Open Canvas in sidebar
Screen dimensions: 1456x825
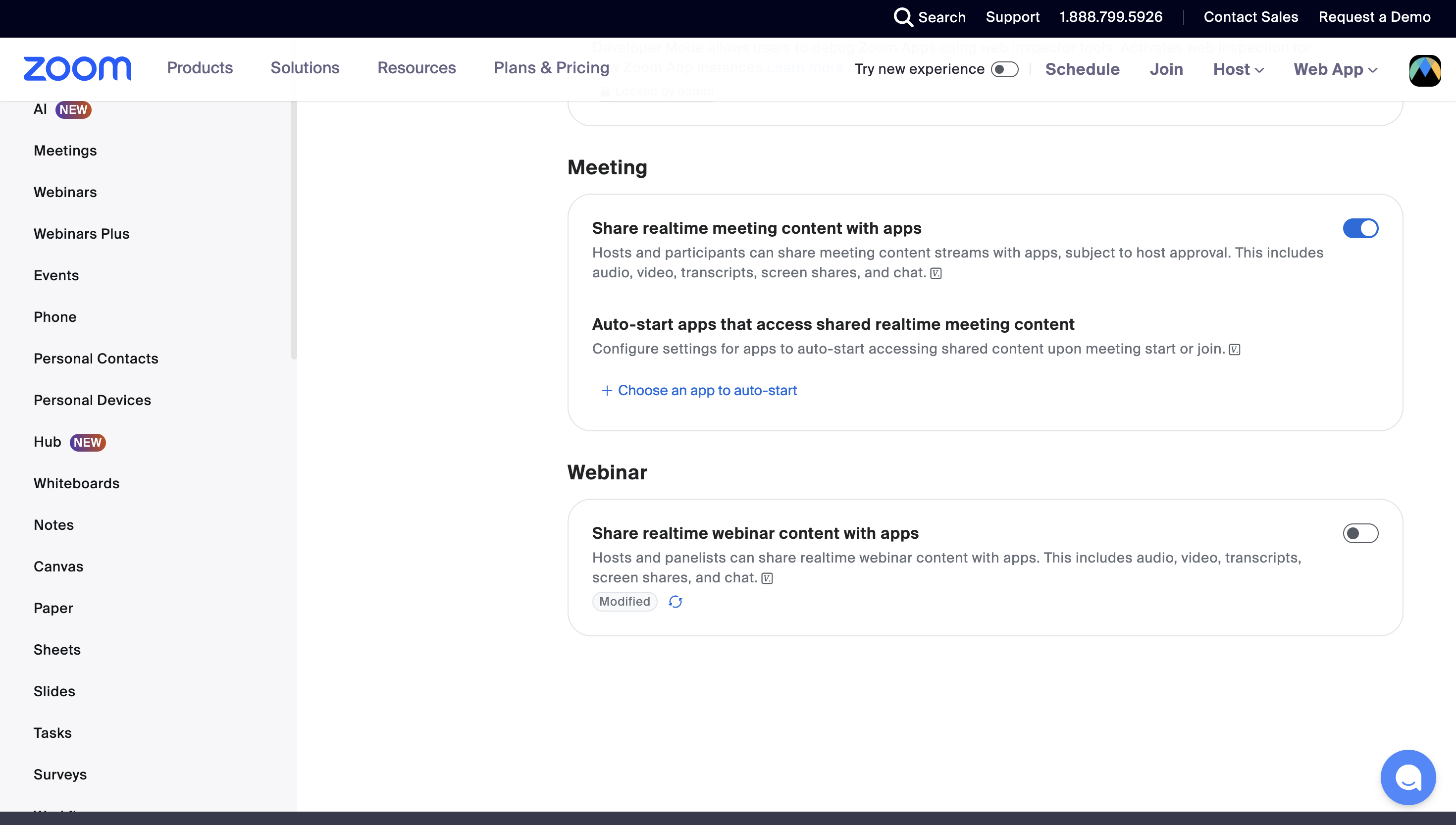click(x=58, y=567)
